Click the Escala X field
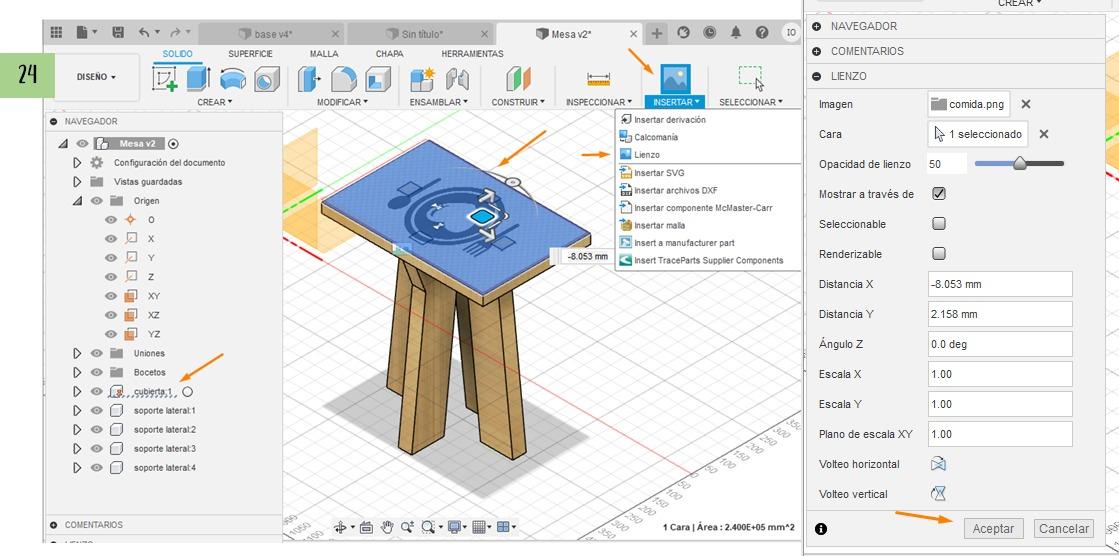 click(1000, 374)
